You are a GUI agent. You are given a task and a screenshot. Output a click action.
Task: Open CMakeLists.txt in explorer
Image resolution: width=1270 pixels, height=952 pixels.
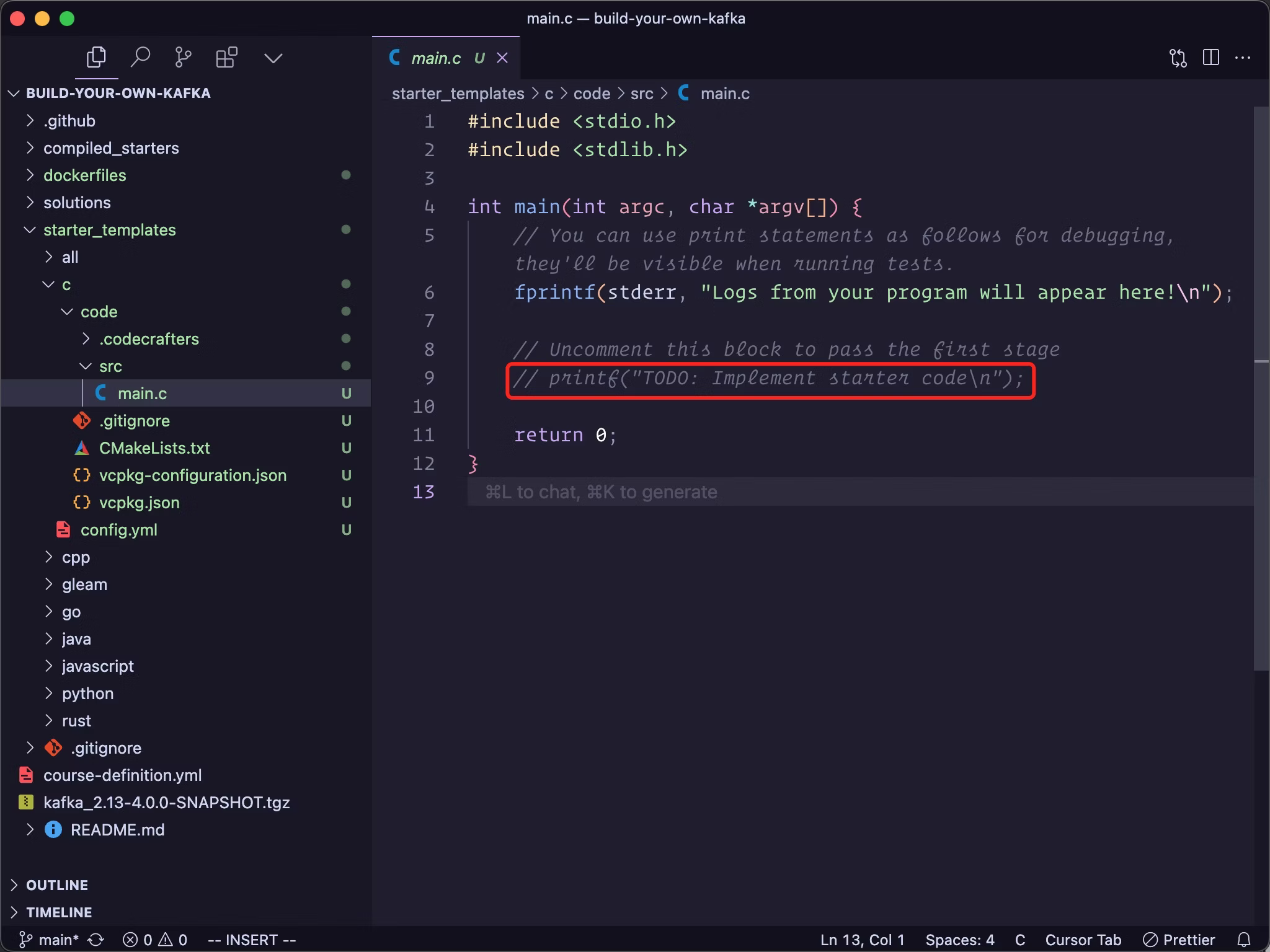click(154, 448)
